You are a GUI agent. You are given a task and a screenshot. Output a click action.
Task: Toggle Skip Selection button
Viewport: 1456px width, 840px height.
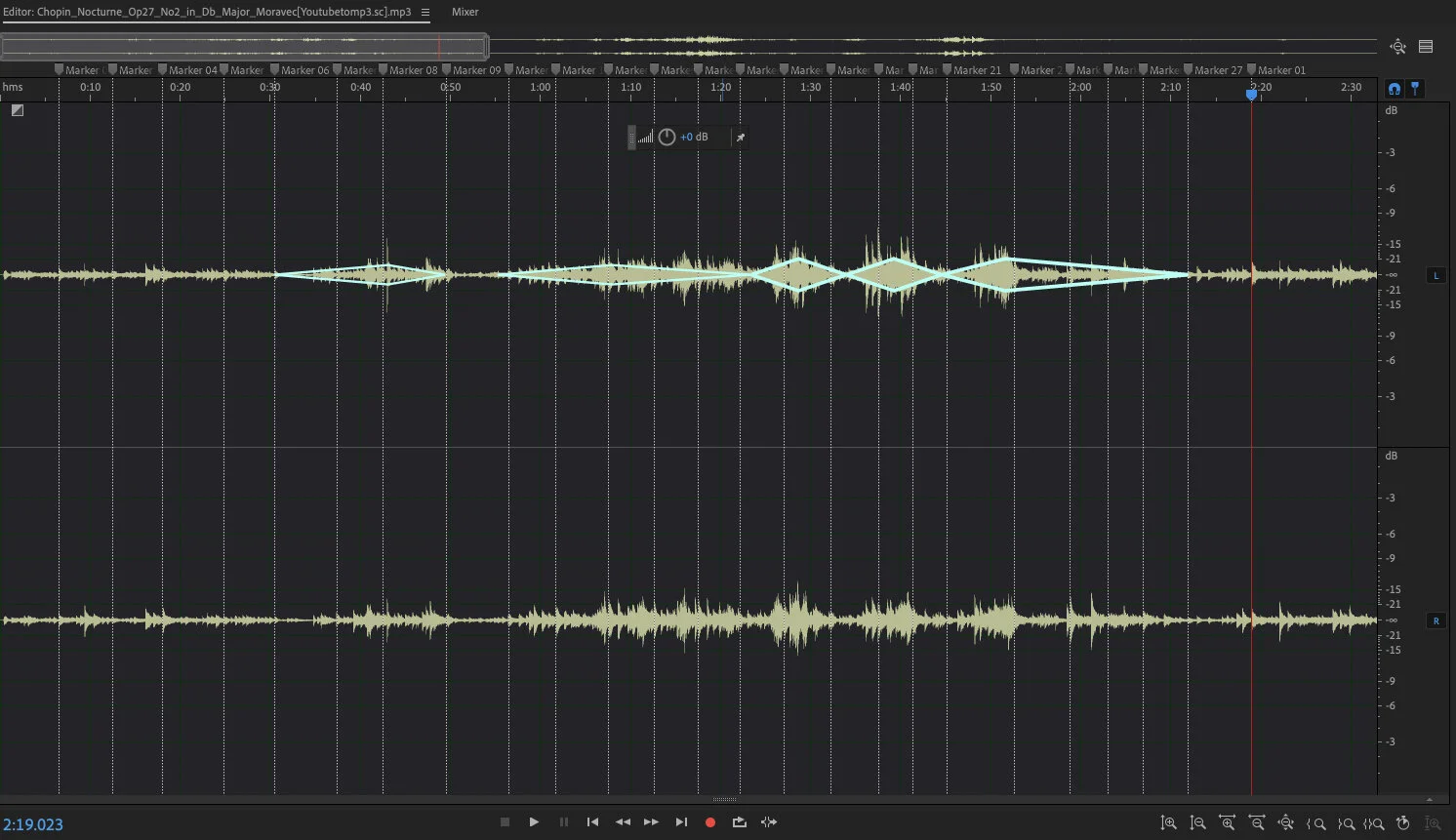769,822
